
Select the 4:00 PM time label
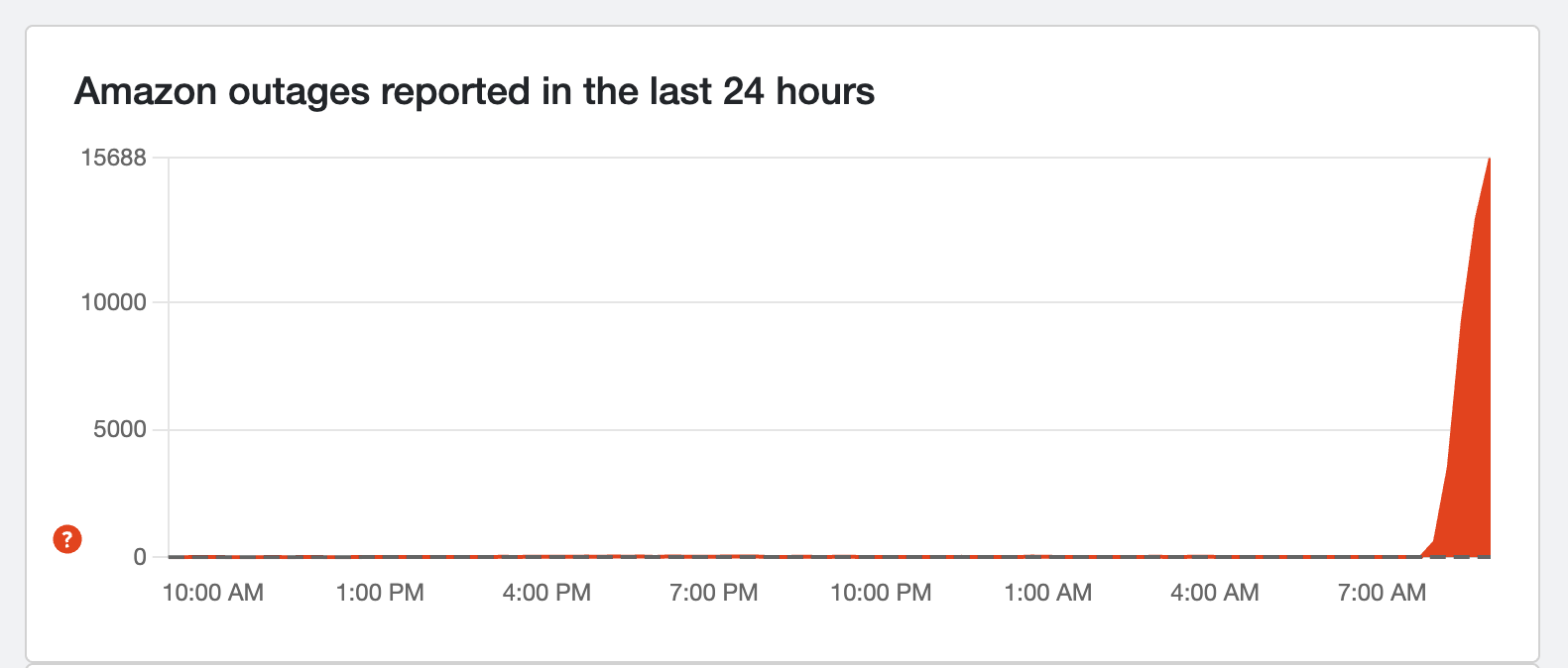coord(546,593)
